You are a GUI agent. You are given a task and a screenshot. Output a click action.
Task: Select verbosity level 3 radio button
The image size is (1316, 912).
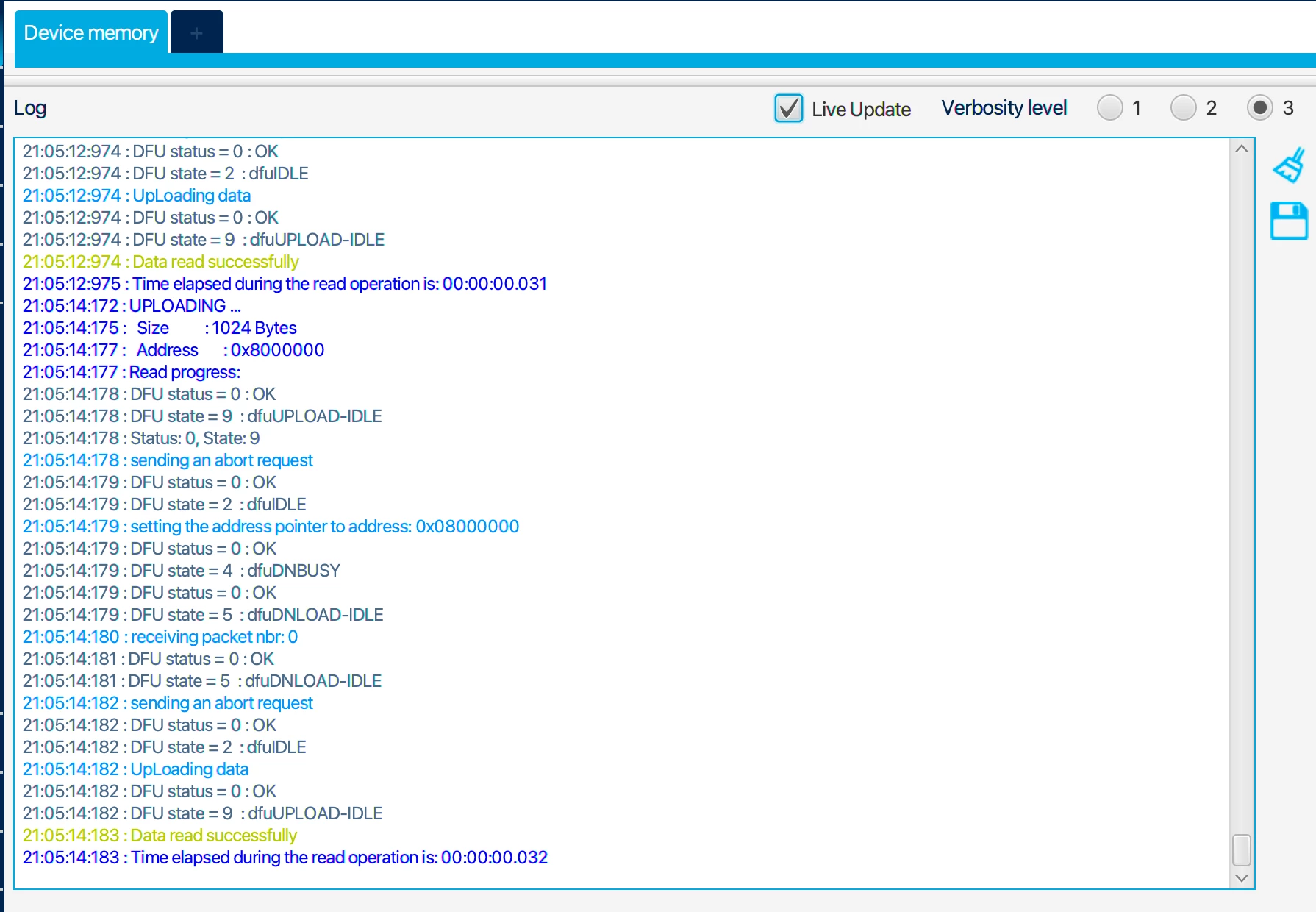(x=1260, y=108)
